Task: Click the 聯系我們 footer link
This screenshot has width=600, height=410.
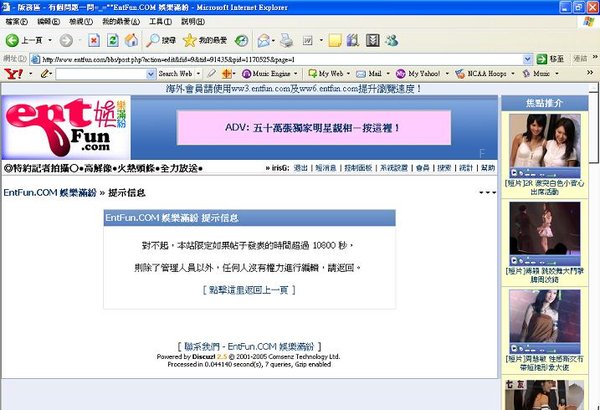Action: click(204, 344)
